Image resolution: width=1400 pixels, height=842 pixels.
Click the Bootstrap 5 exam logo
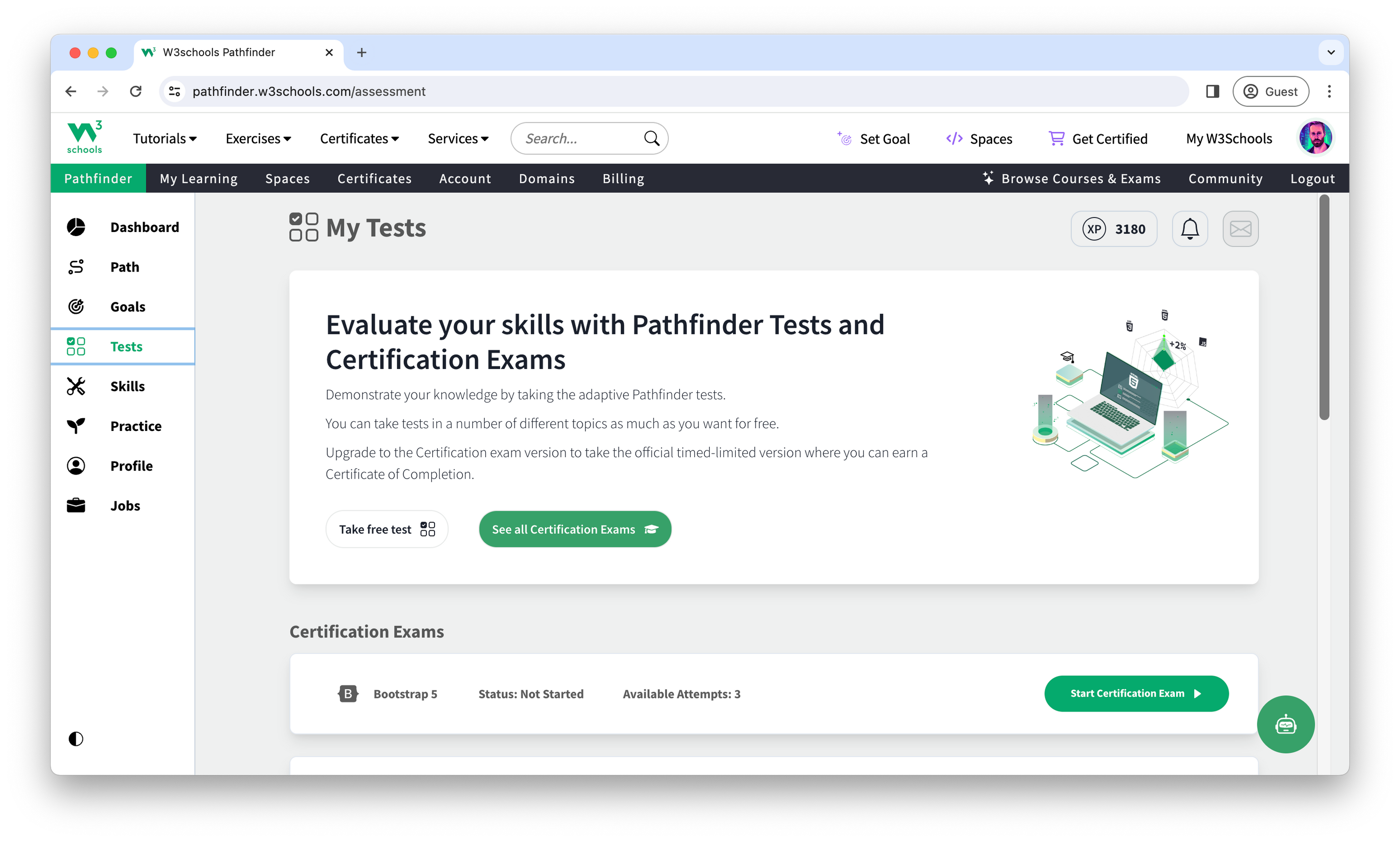(348, 693)
